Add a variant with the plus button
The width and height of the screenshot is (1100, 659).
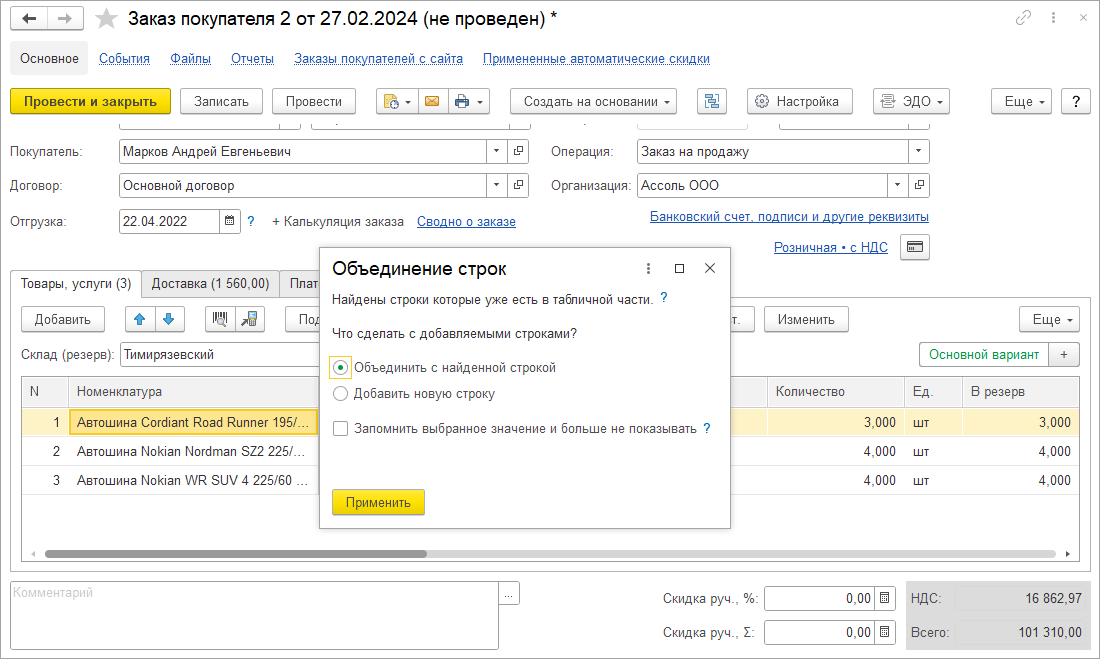[x=1064, y=354]
